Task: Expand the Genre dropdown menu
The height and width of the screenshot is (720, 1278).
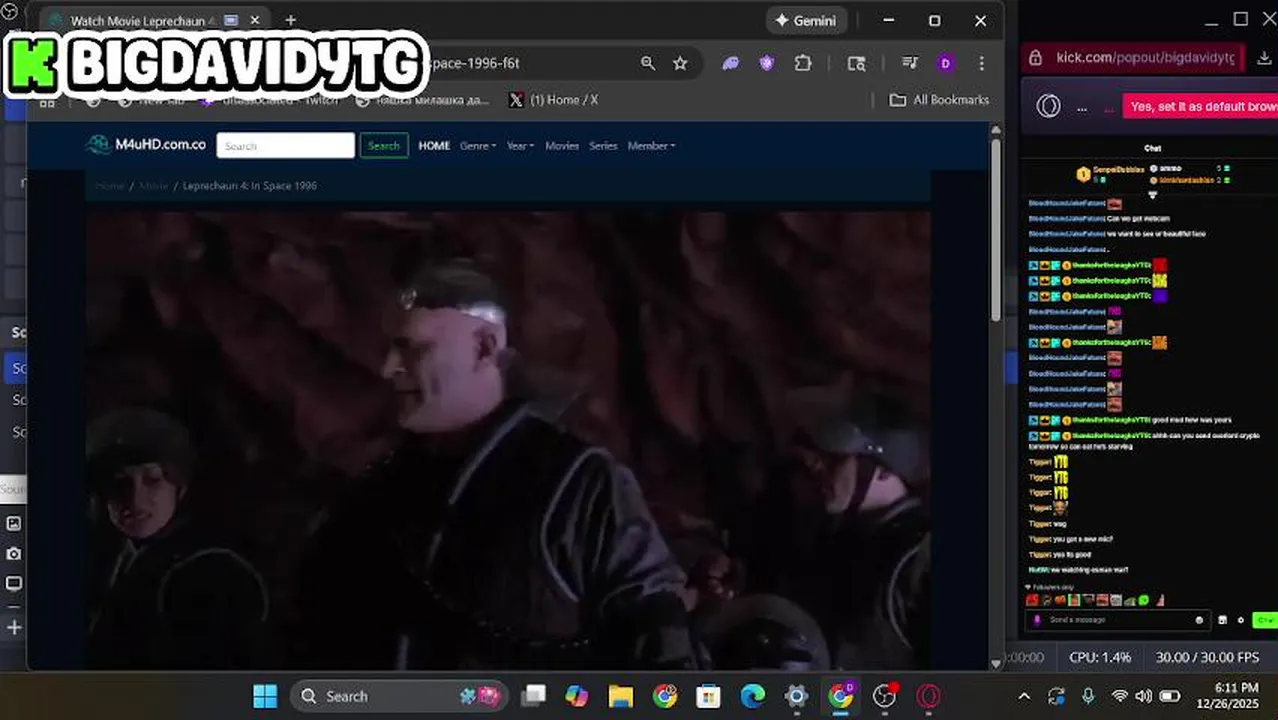Action: coord(478,146)
